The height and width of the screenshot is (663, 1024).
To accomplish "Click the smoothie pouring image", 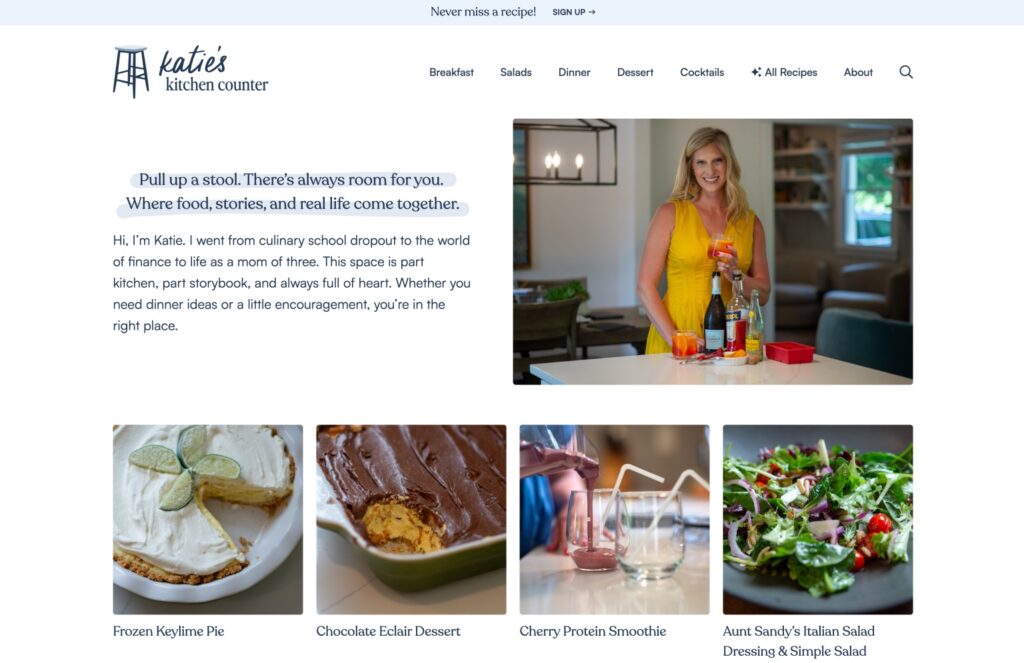I will click(615, 519).
